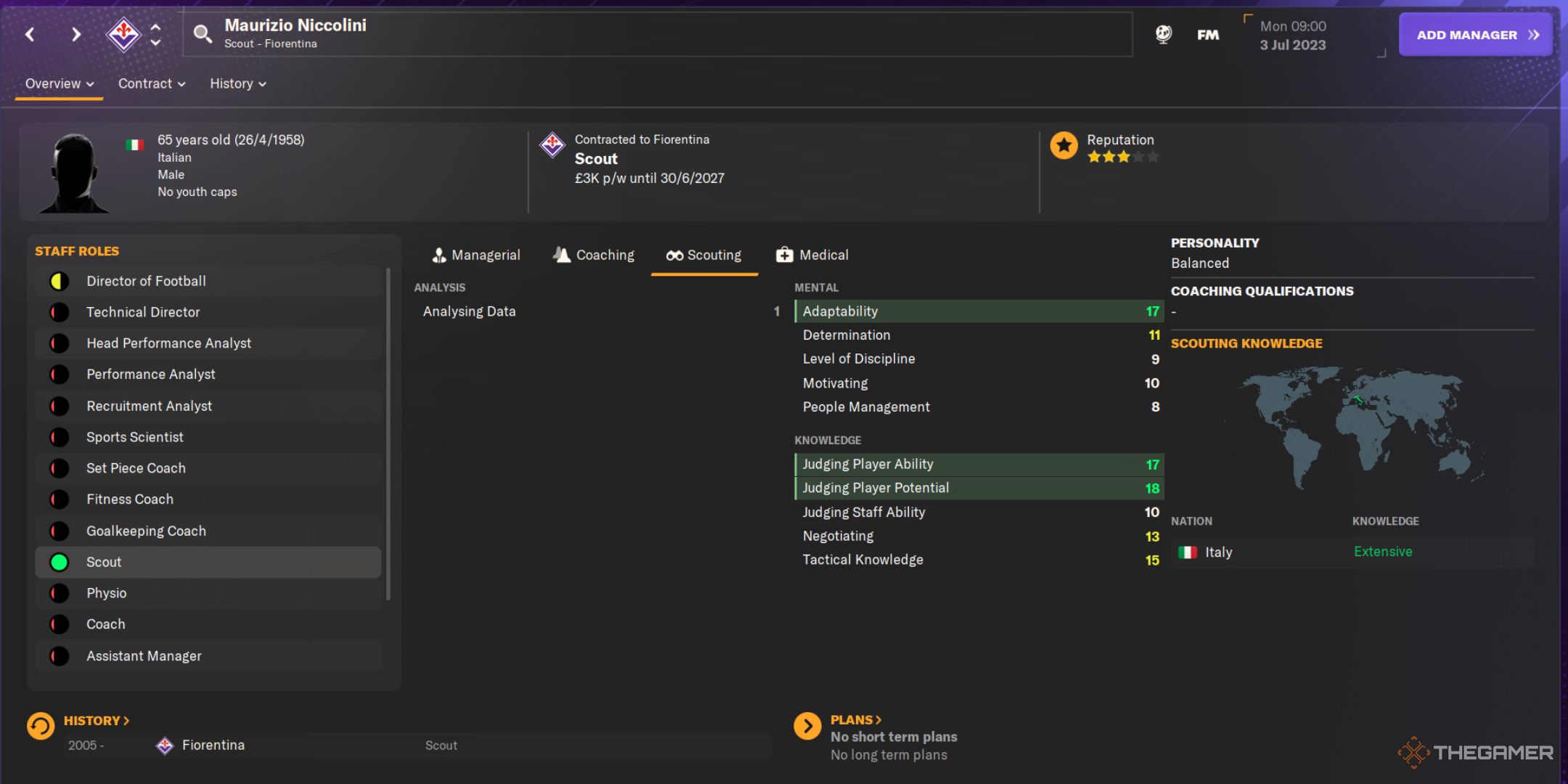Click the staff silhouette portrait
Viewport: 1568px width, 784px height.
click(x=74, y=173)
